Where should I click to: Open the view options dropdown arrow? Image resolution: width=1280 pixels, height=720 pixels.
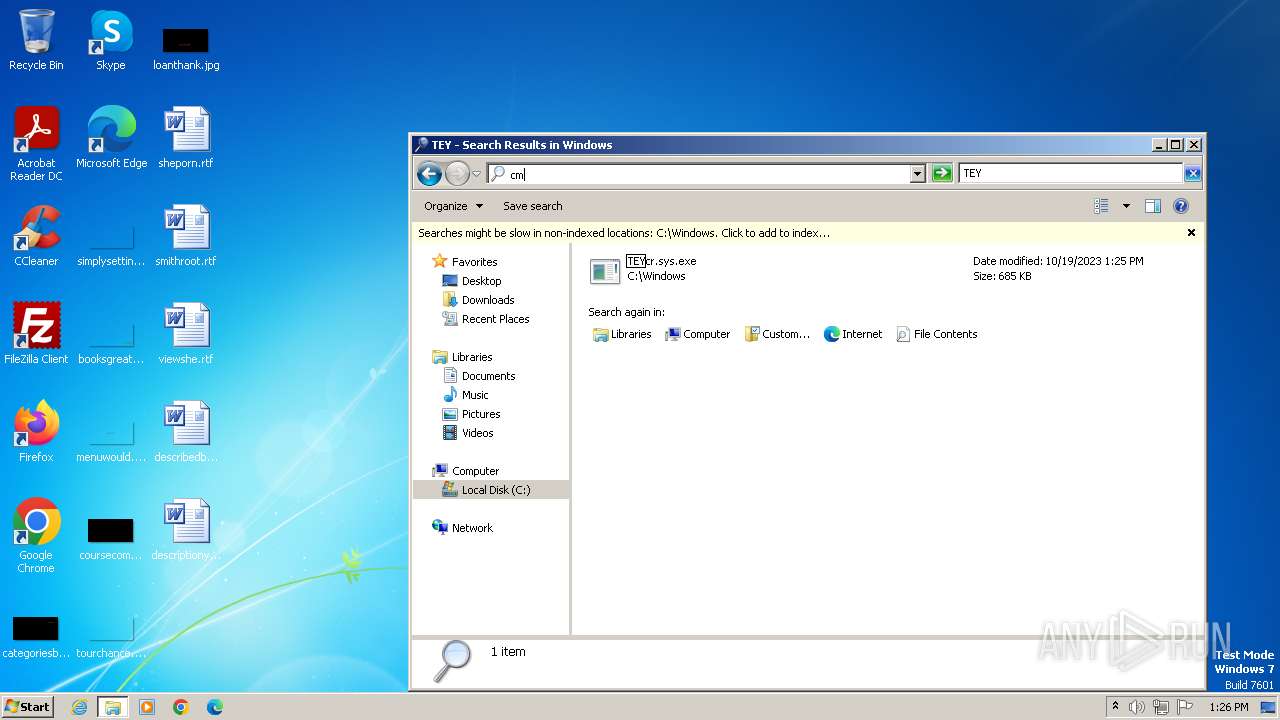pyautogui.click(x=1126, y=206)
